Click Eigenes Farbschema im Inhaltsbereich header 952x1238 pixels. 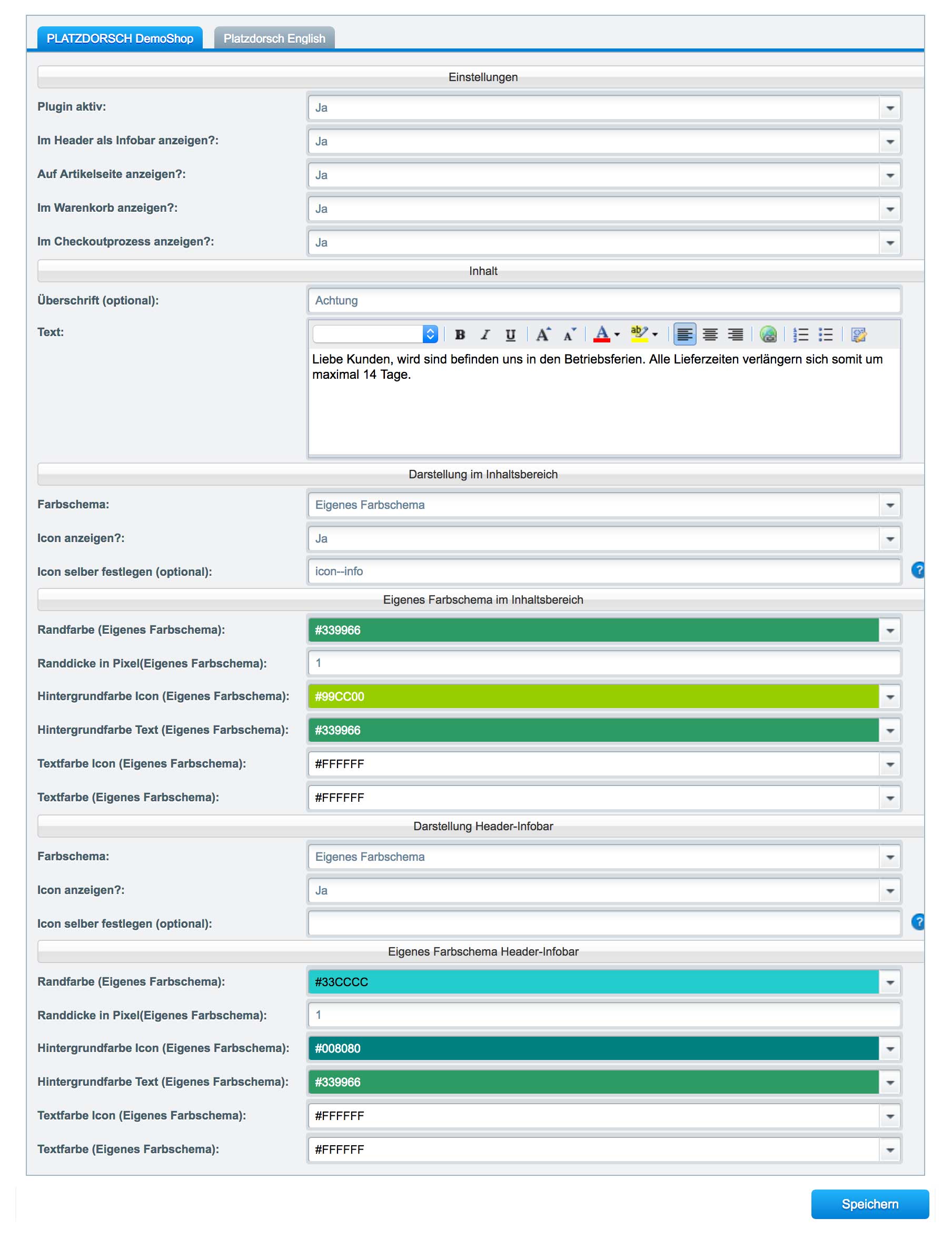481,600
